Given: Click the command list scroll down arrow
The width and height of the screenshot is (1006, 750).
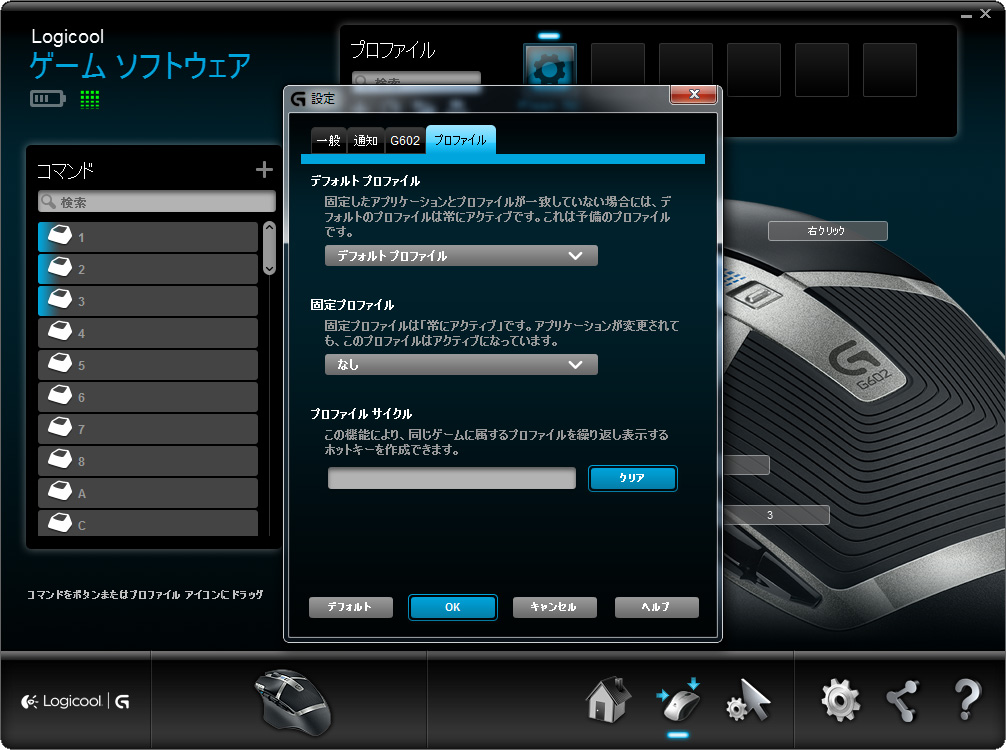Looking at the screenshot, I should [269, 269].
